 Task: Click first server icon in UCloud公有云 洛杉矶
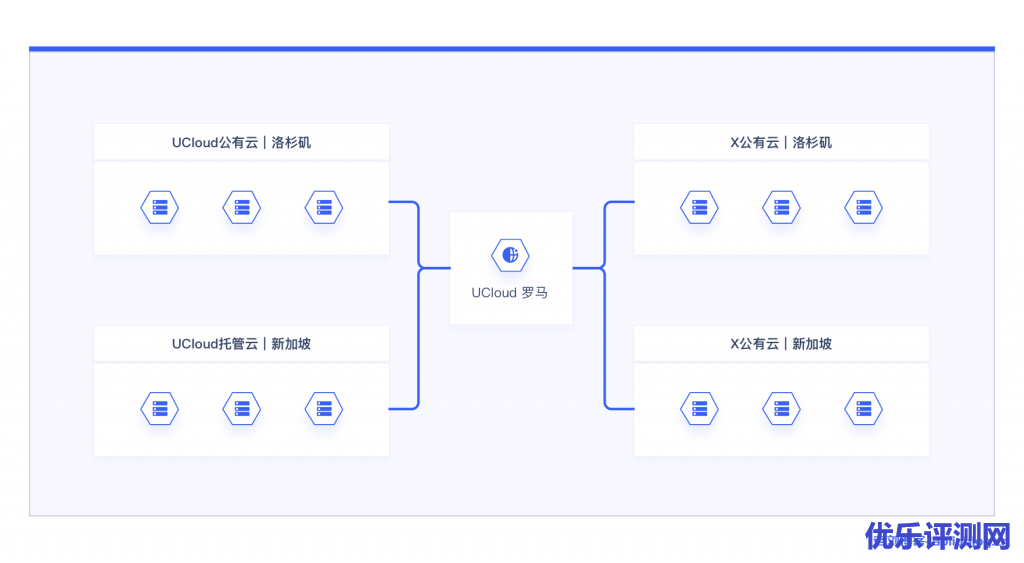[x=159, y=208]
